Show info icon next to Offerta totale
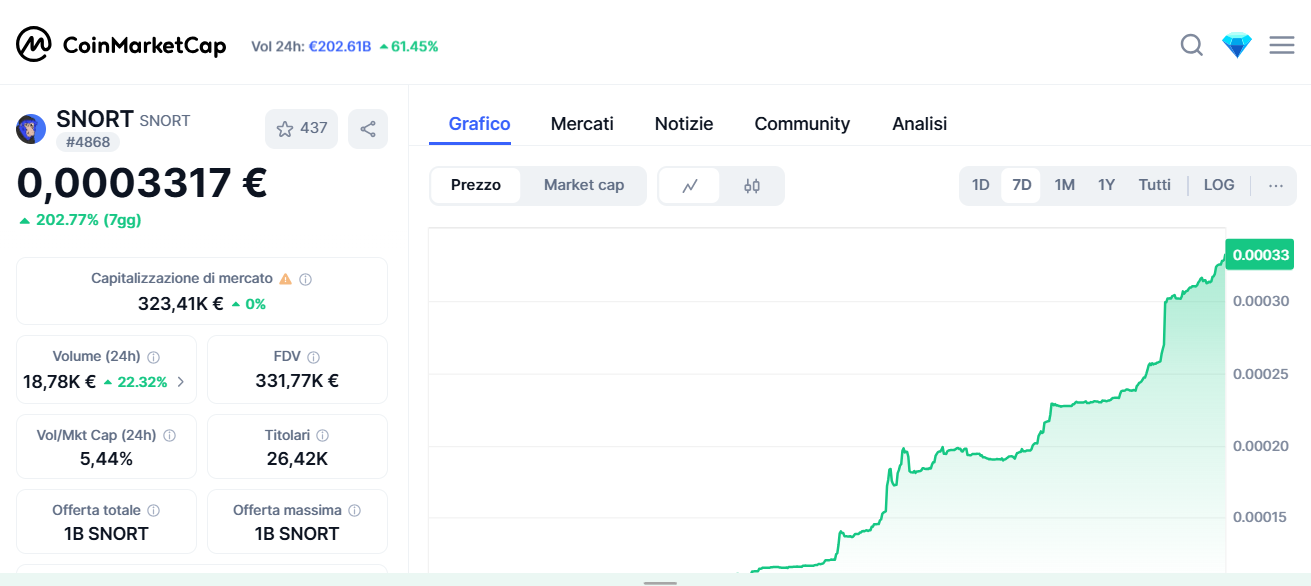This screenshot has width=1311, height=586. 153,511
